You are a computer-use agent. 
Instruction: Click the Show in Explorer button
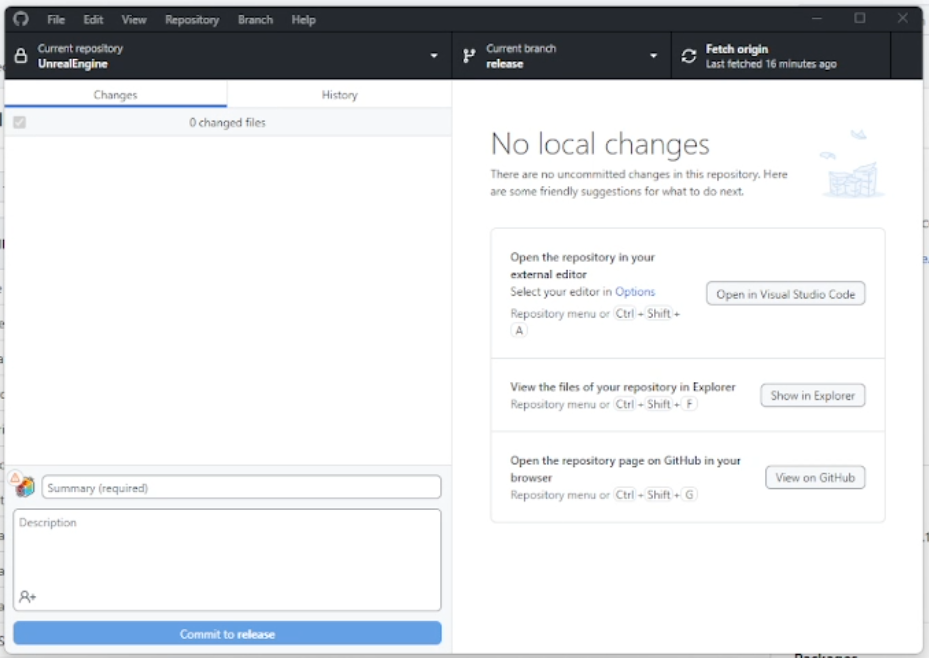coord(813,396)
